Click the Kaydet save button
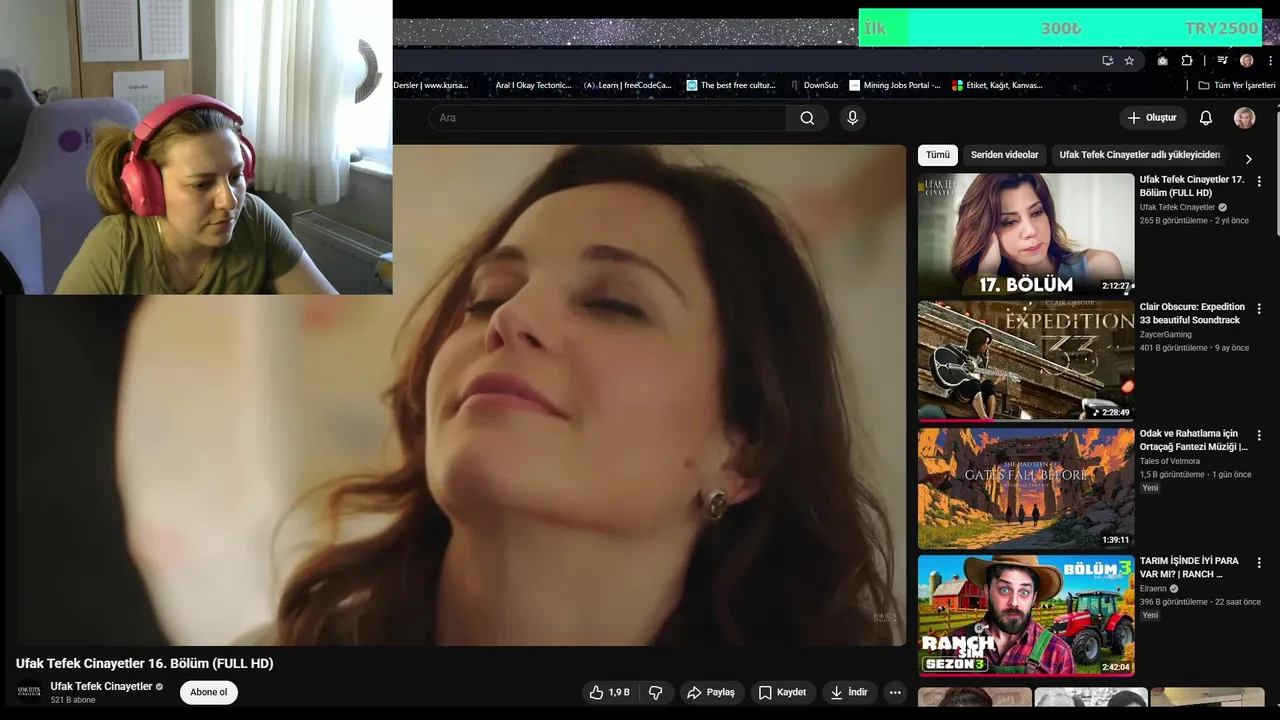 point(782,692)
